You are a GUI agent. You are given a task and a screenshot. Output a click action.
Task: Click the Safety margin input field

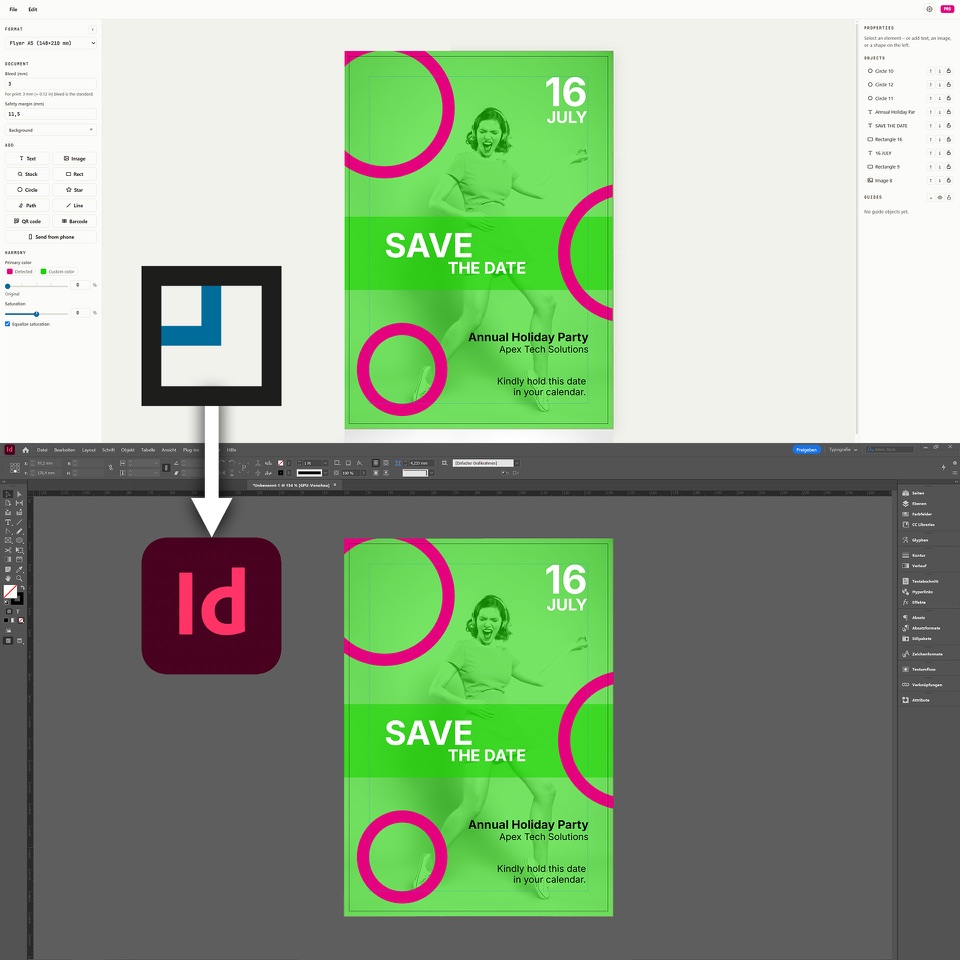pos(50,114)
